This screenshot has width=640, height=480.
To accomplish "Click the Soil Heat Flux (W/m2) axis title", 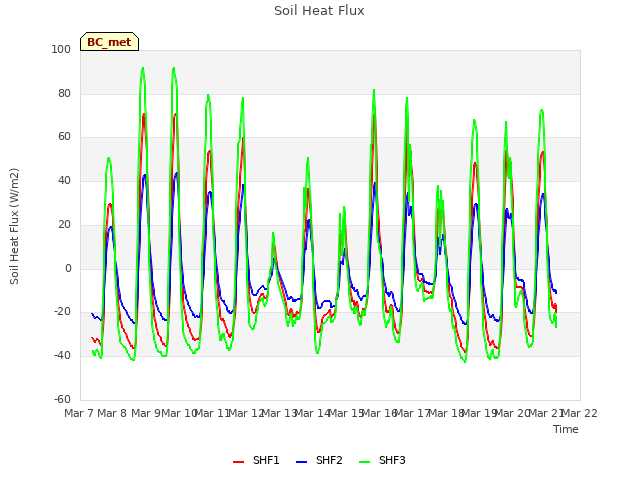I will coord(14,226).
